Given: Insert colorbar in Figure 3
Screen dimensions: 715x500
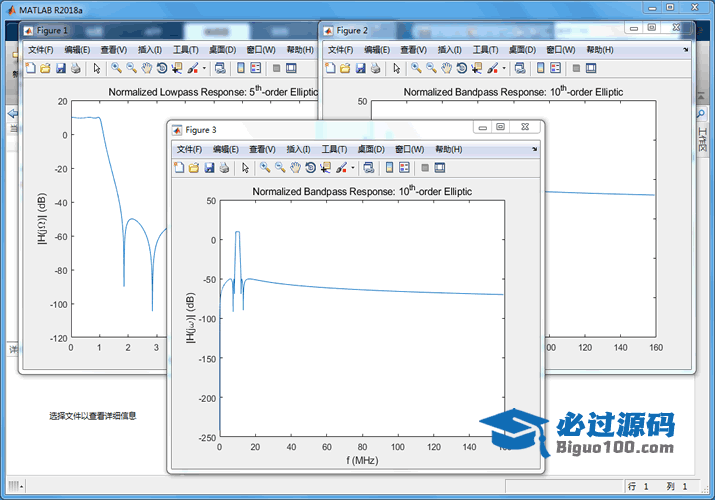Looking at the screenshot, I should click(x=389, y=168).
